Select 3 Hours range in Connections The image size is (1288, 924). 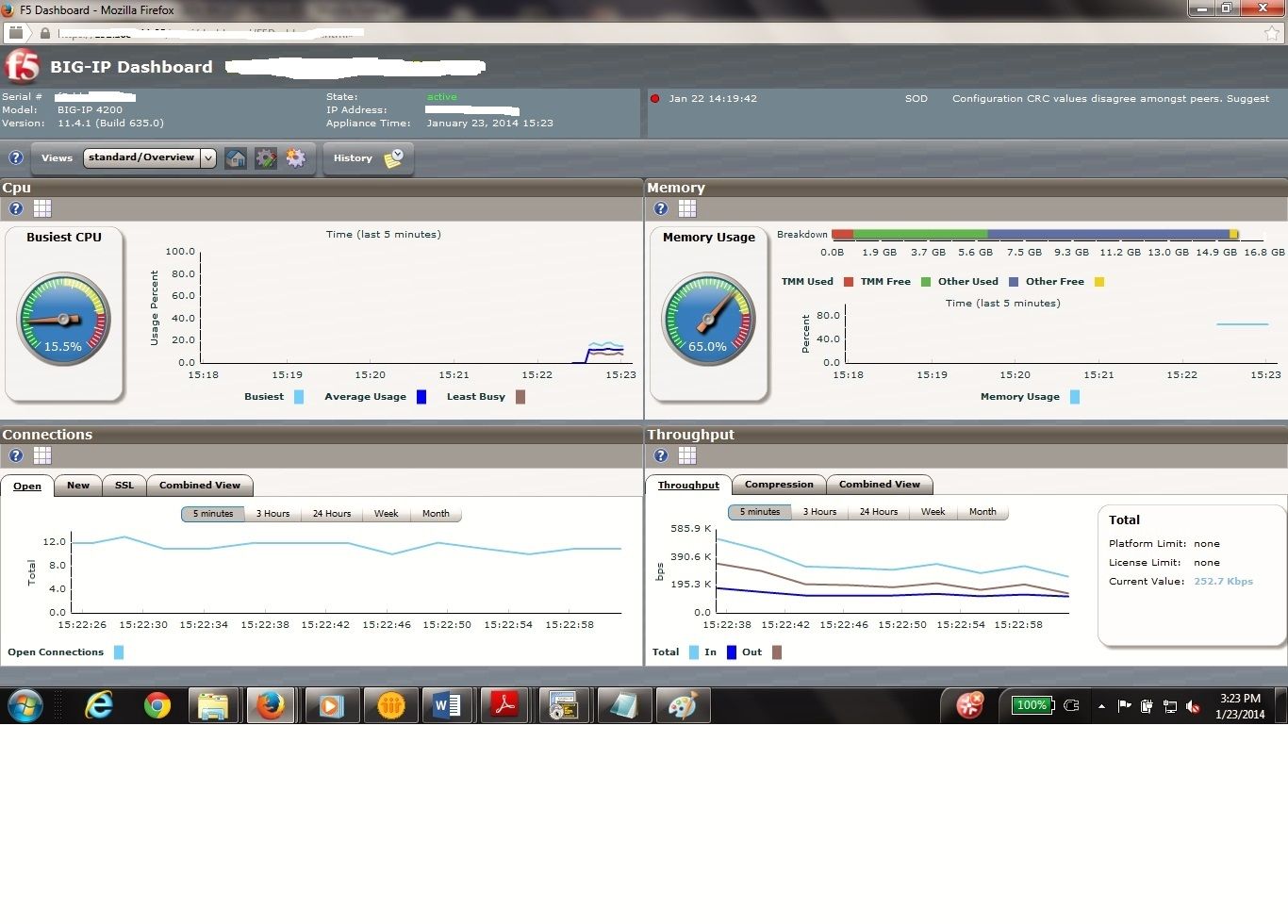273,514
